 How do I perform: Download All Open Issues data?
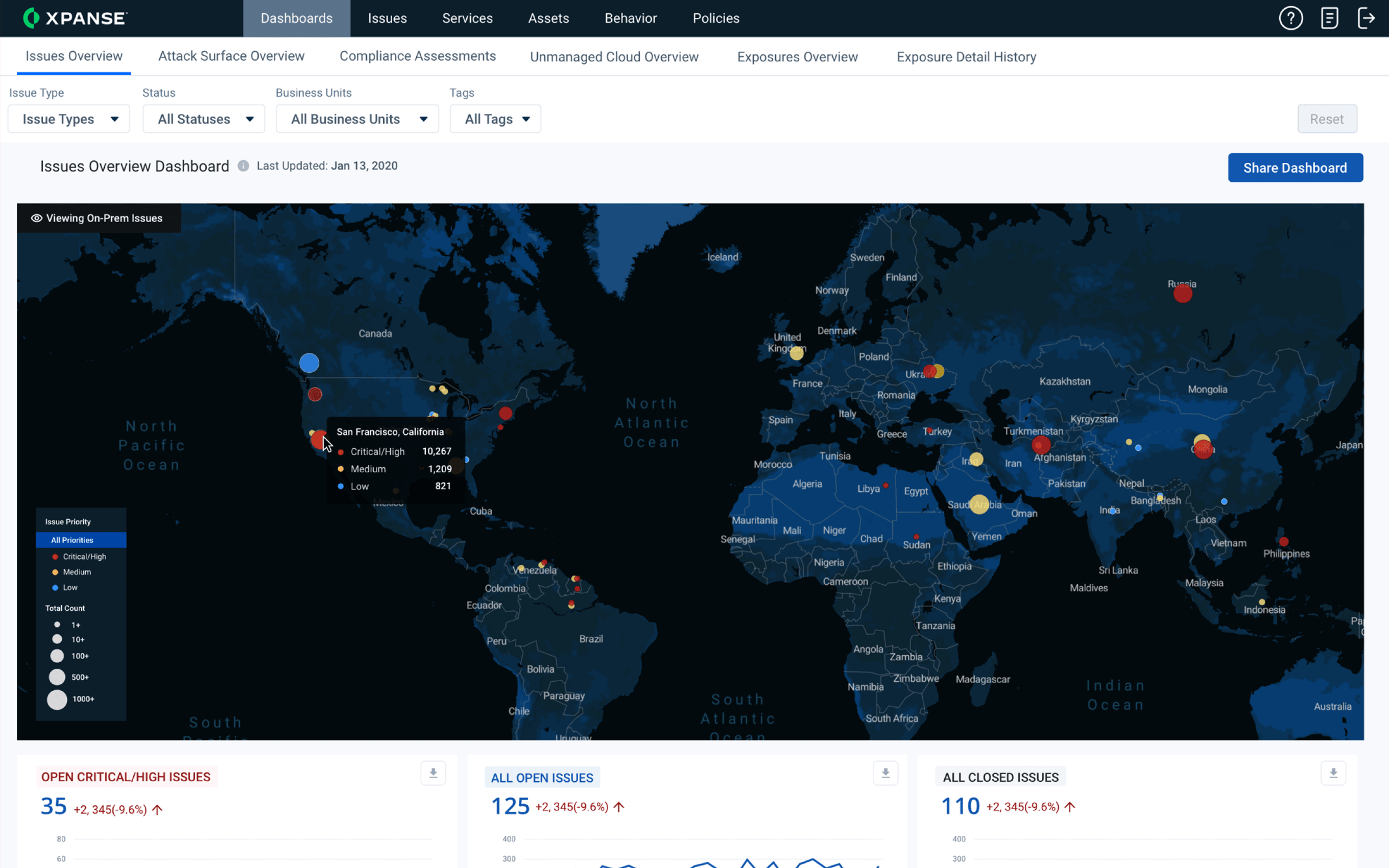(883, 773)
